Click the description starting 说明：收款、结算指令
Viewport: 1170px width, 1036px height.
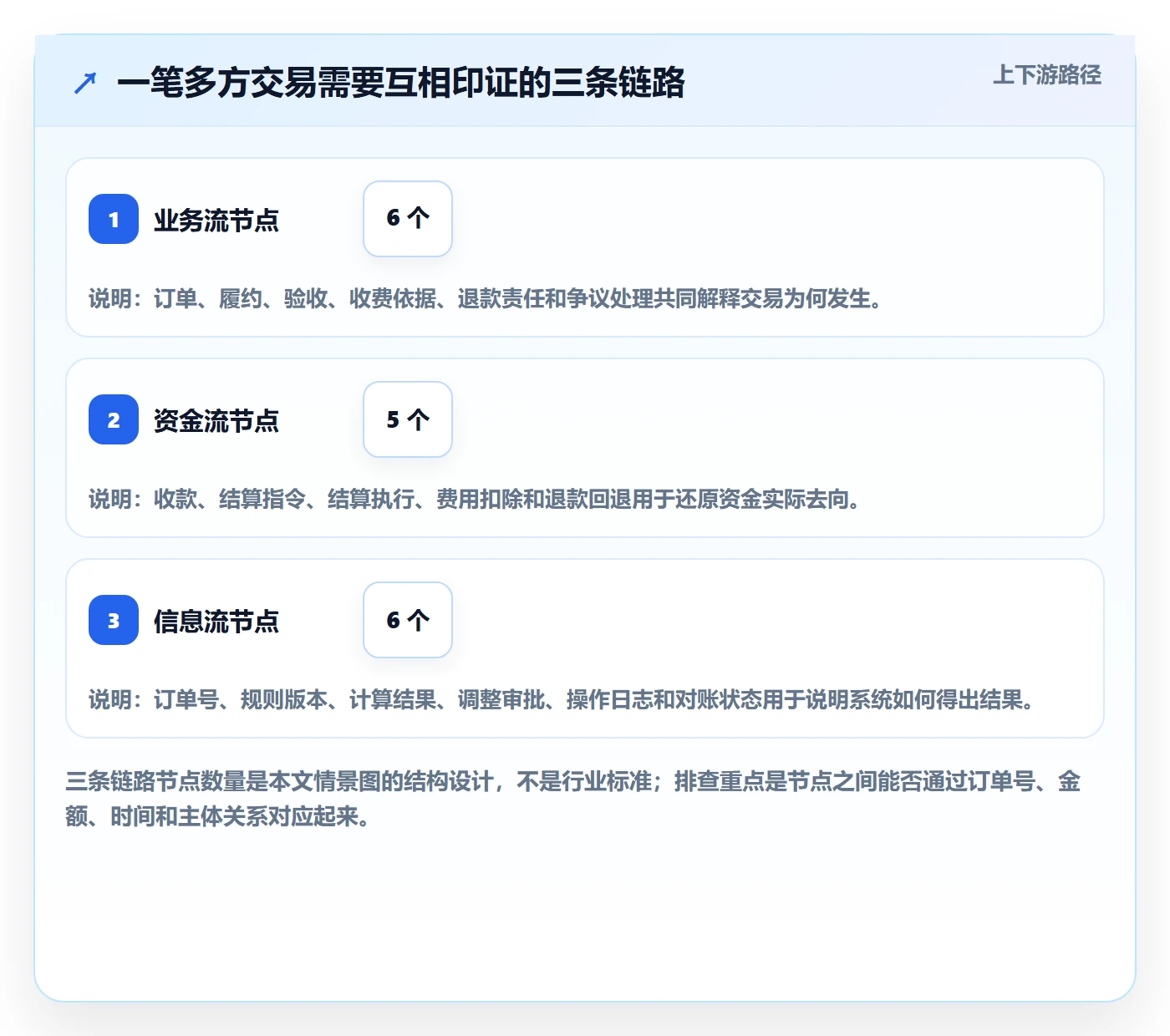click(x=476, y=500)
